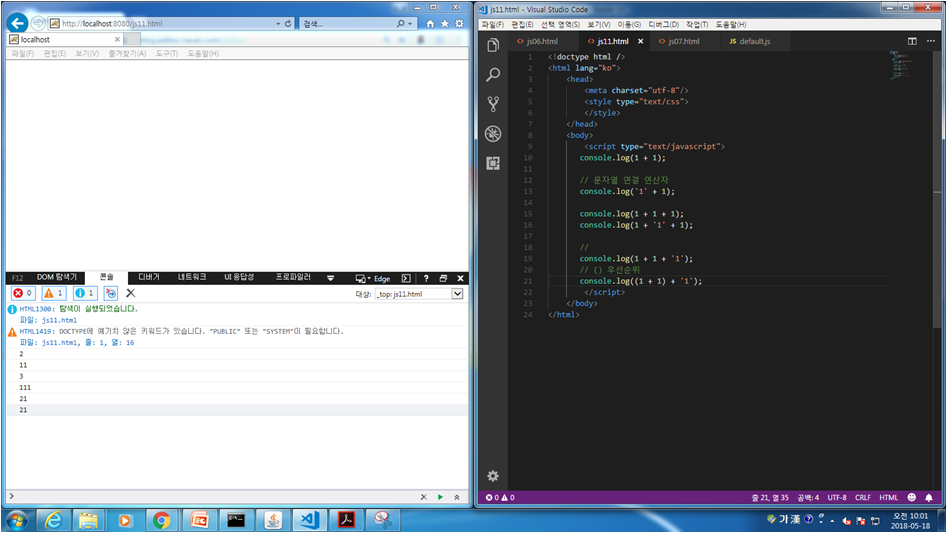Viewport: 947px width, 533px height.
Task: Refresh the page in Internet Explorer
Action: (288, 24)
